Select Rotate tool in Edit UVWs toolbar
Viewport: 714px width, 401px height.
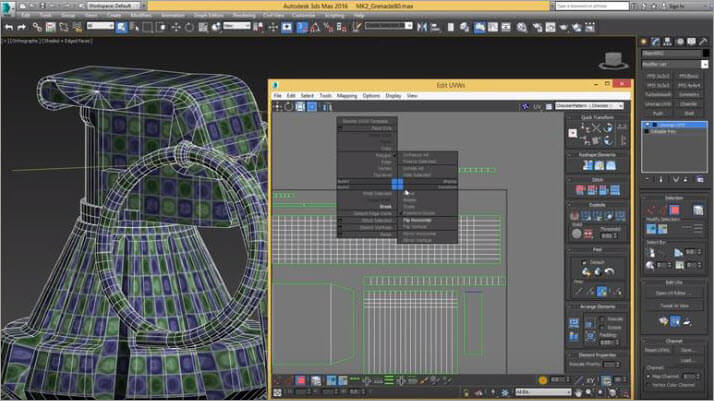[288, 107]
